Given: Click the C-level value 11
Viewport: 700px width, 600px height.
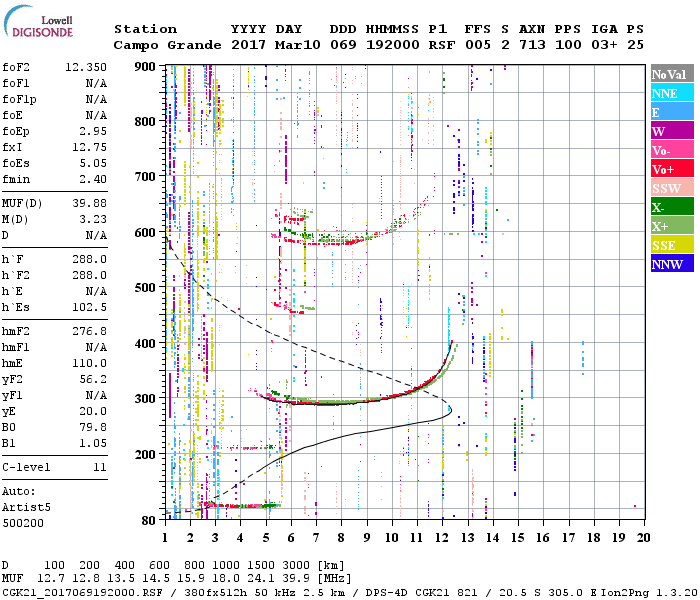Looking at the screenshot, I should point(99,467).
